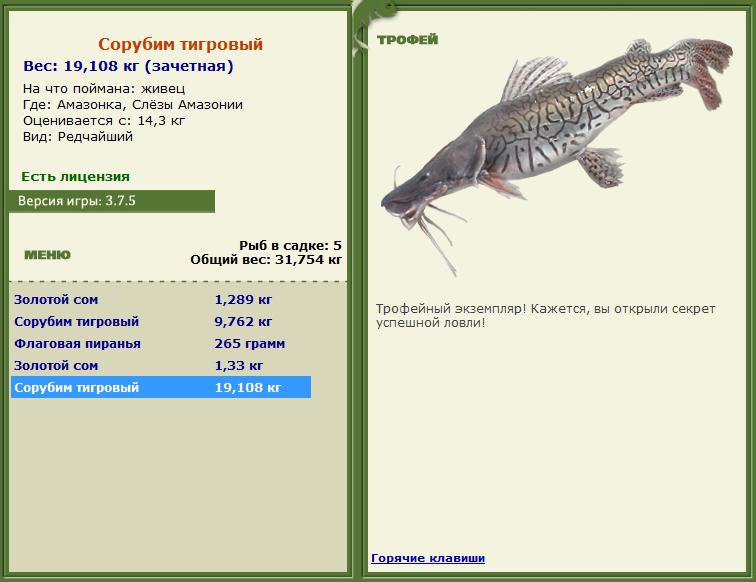Click the Трофейный экземпляр description text
Screen dimensions: 756x582
pos(545,315)
